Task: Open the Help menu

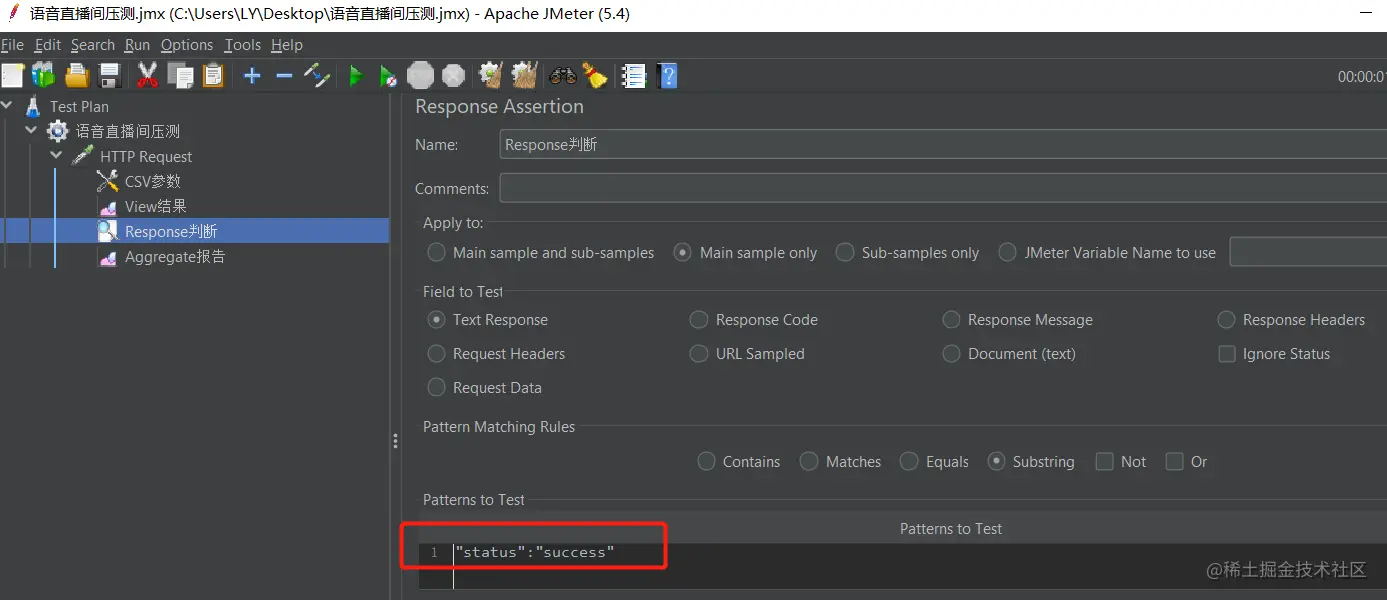Action: (286, 45)
